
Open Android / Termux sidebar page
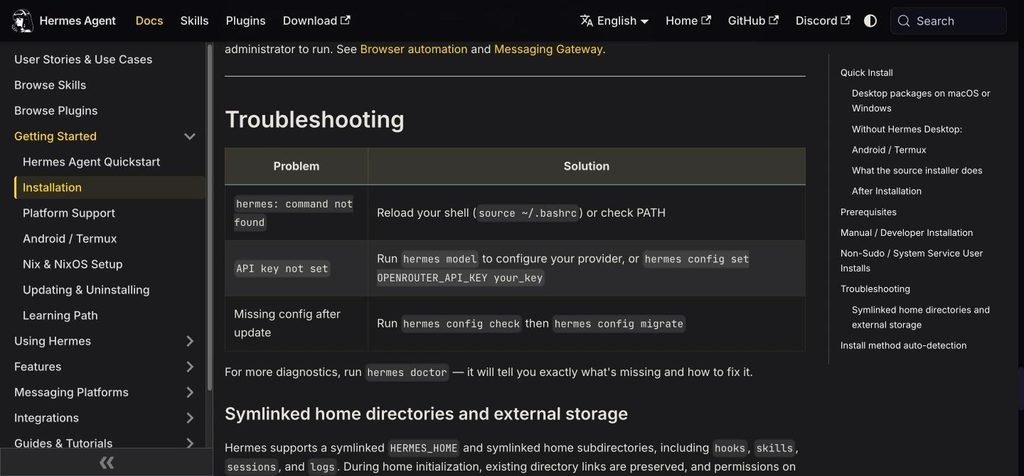70,238
